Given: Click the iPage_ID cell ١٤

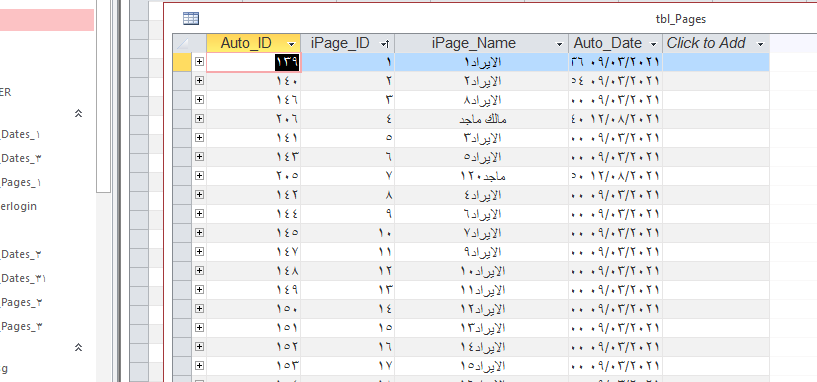Looking at the screenshot, I should pos(348,309).
